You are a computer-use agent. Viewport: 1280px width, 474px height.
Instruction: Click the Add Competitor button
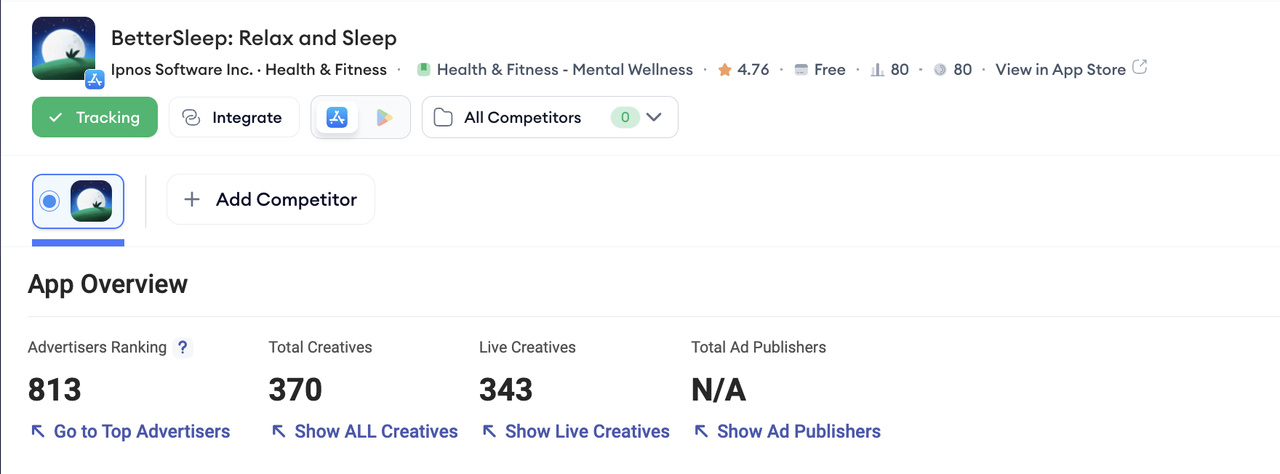point(271,199)
